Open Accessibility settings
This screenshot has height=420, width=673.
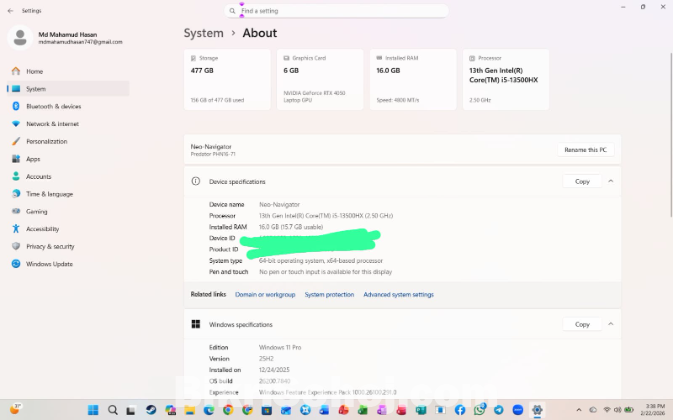pos(43,229)
